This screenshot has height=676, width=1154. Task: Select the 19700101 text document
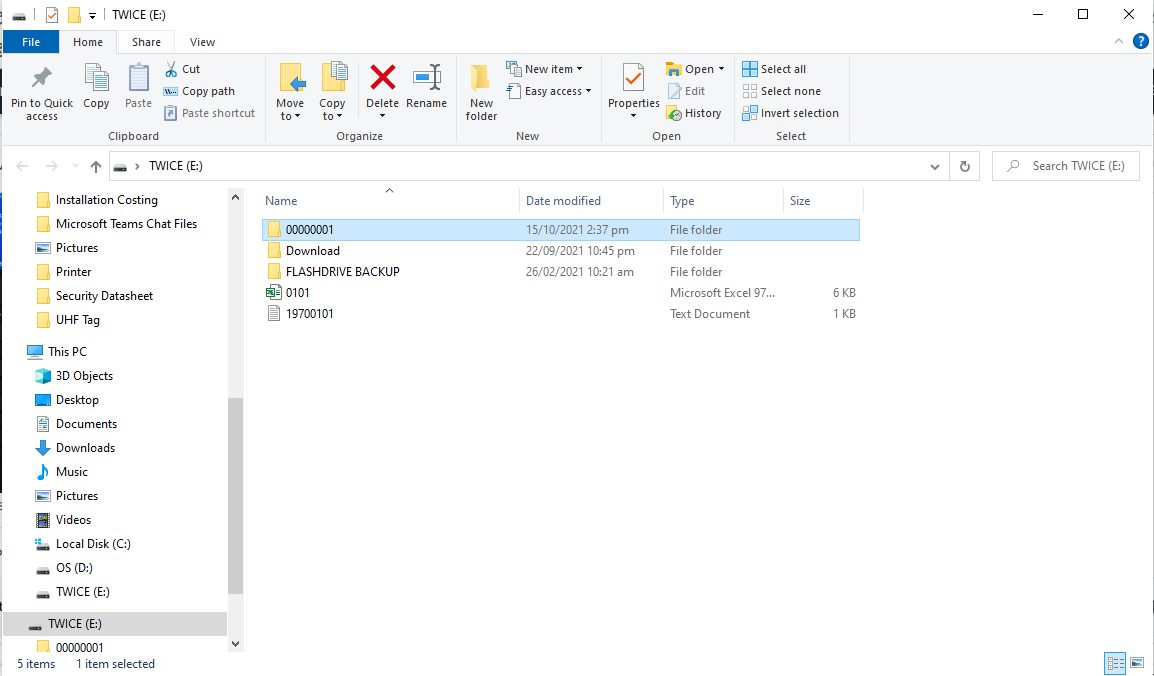[x=561, y=313]
